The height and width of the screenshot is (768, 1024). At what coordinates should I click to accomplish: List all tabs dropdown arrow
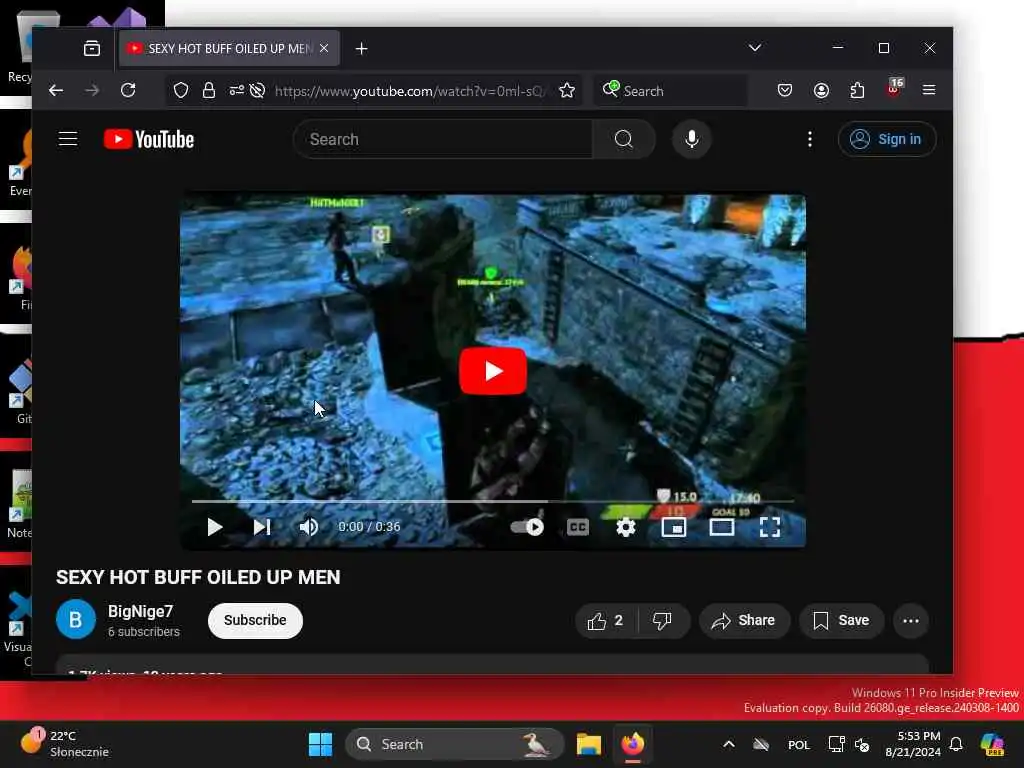click(x=754, y=48)
